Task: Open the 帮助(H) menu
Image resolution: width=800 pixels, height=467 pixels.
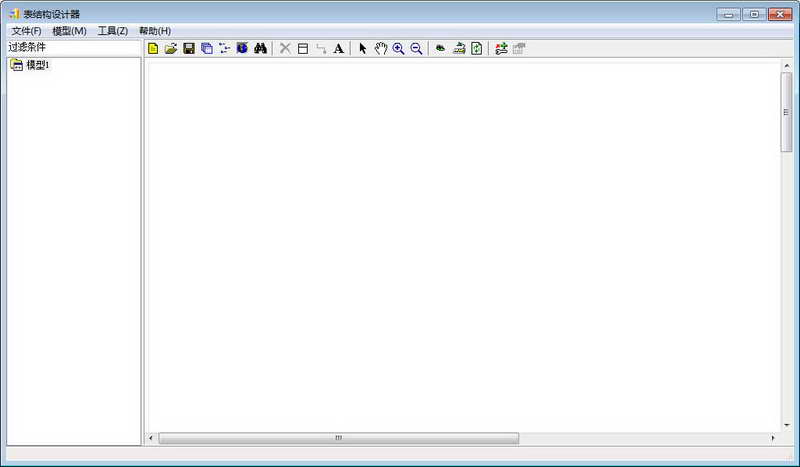Action: [x=155, y=31]
